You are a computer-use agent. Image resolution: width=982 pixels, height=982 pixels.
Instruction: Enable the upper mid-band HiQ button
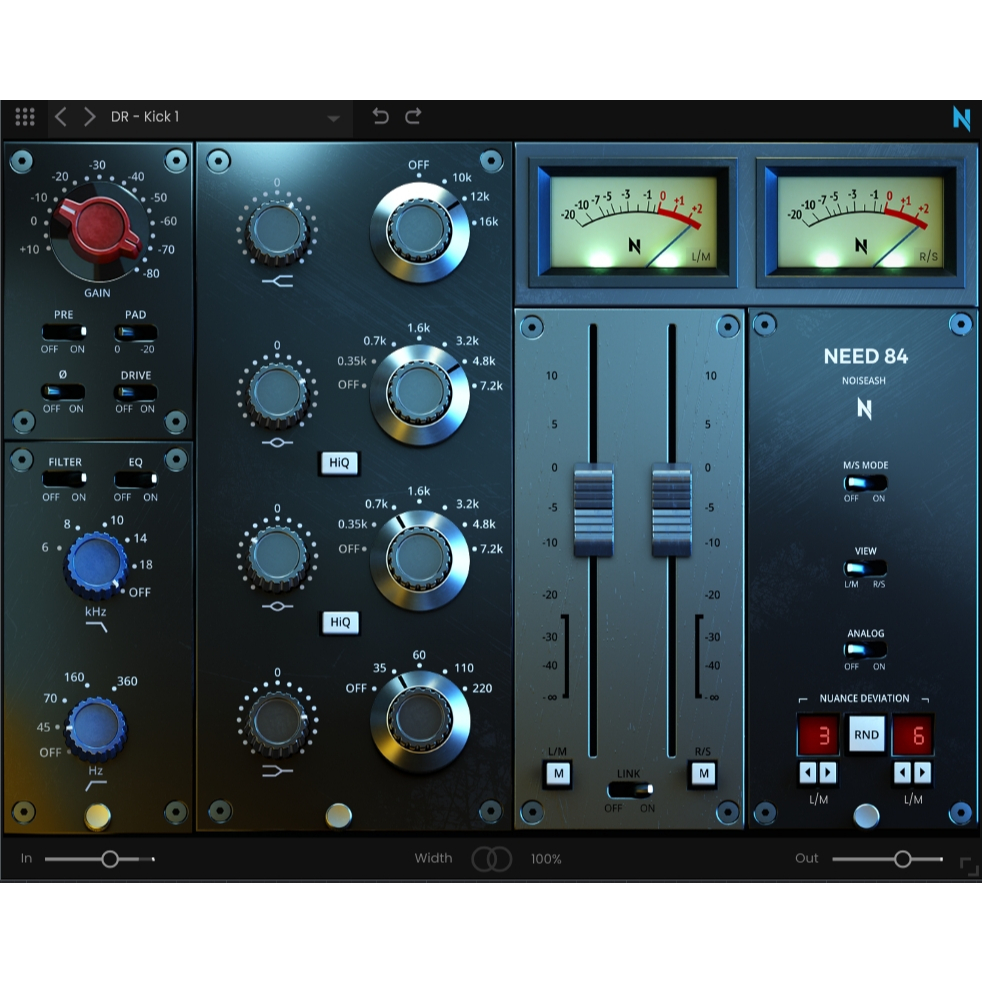click(x=340, y=462)
